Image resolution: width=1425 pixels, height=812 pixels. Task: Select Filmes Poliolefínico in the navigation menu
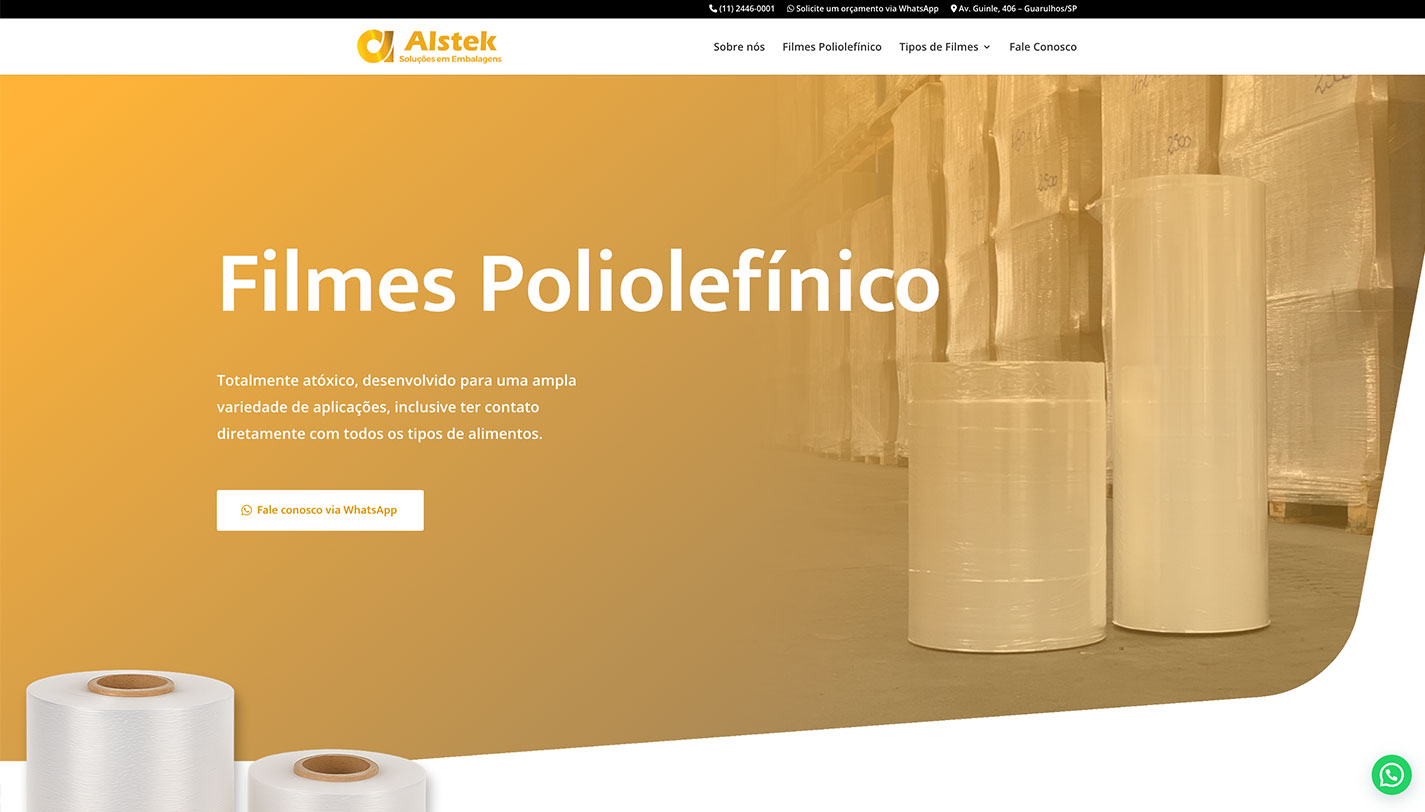coord(832,47)
